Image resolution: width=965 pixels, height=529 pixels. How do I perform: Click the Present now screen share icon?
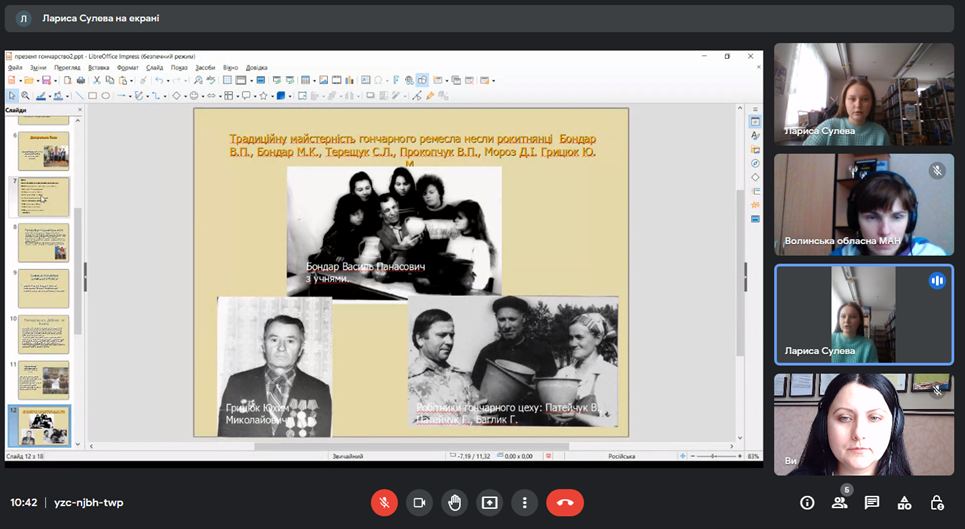(489, 502)
